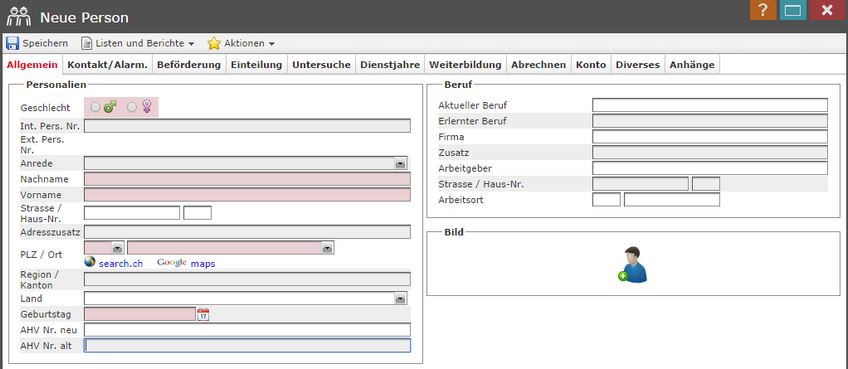
Task: Click the Region / Kanton field
Action: 247,279
